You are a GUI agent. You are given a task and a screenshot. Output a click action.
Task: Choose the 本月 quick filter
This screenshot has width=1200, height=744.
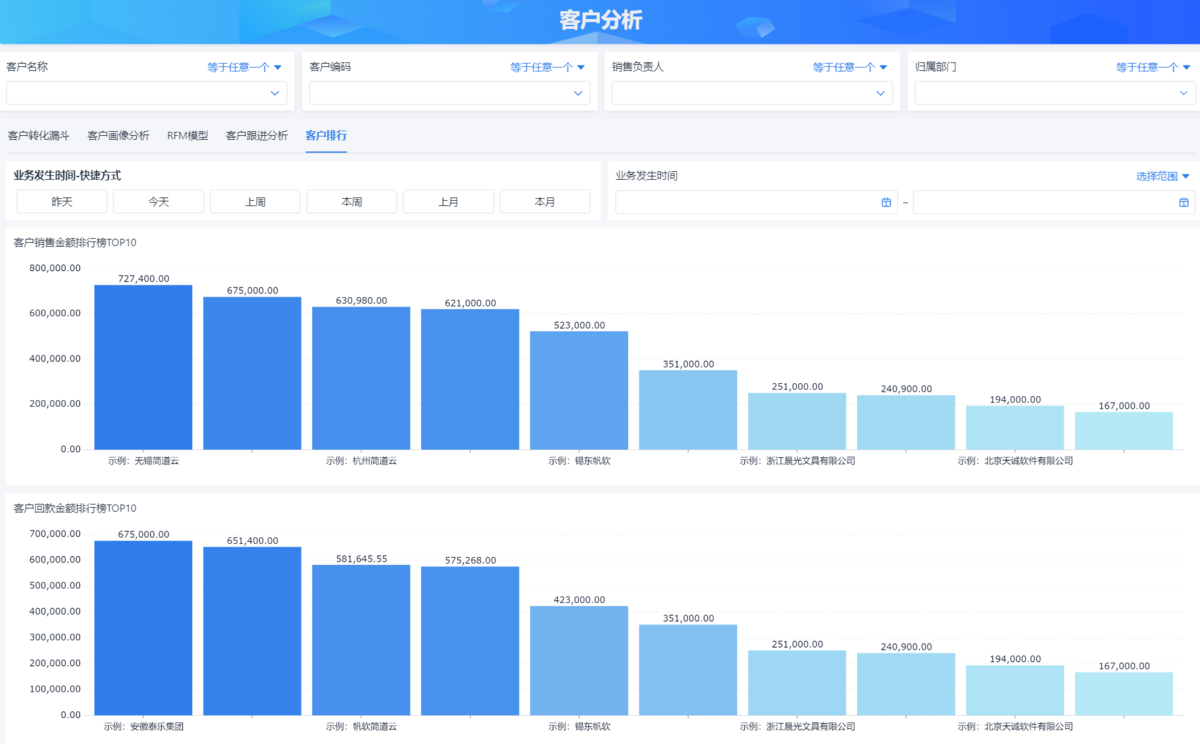[545, 202]
